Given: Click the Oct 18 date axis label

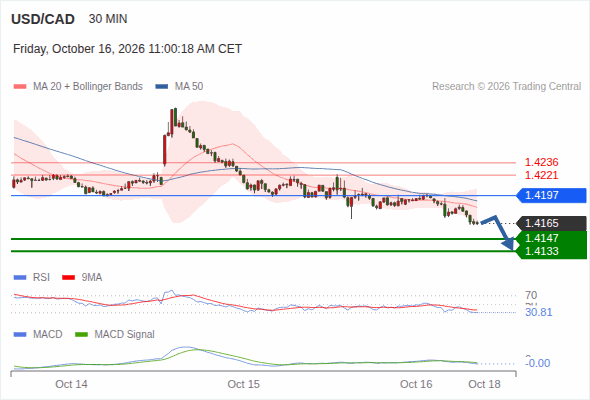Looking at the screenshot, I should [x=484, y=384].
